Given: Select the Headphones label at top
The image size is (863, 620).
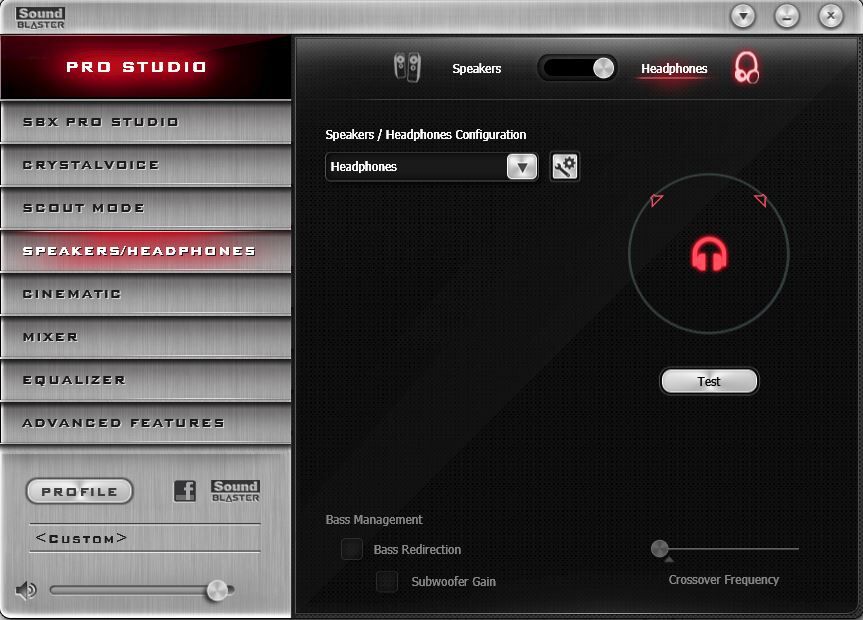Looking at the screenshot, I should [674, 68].
